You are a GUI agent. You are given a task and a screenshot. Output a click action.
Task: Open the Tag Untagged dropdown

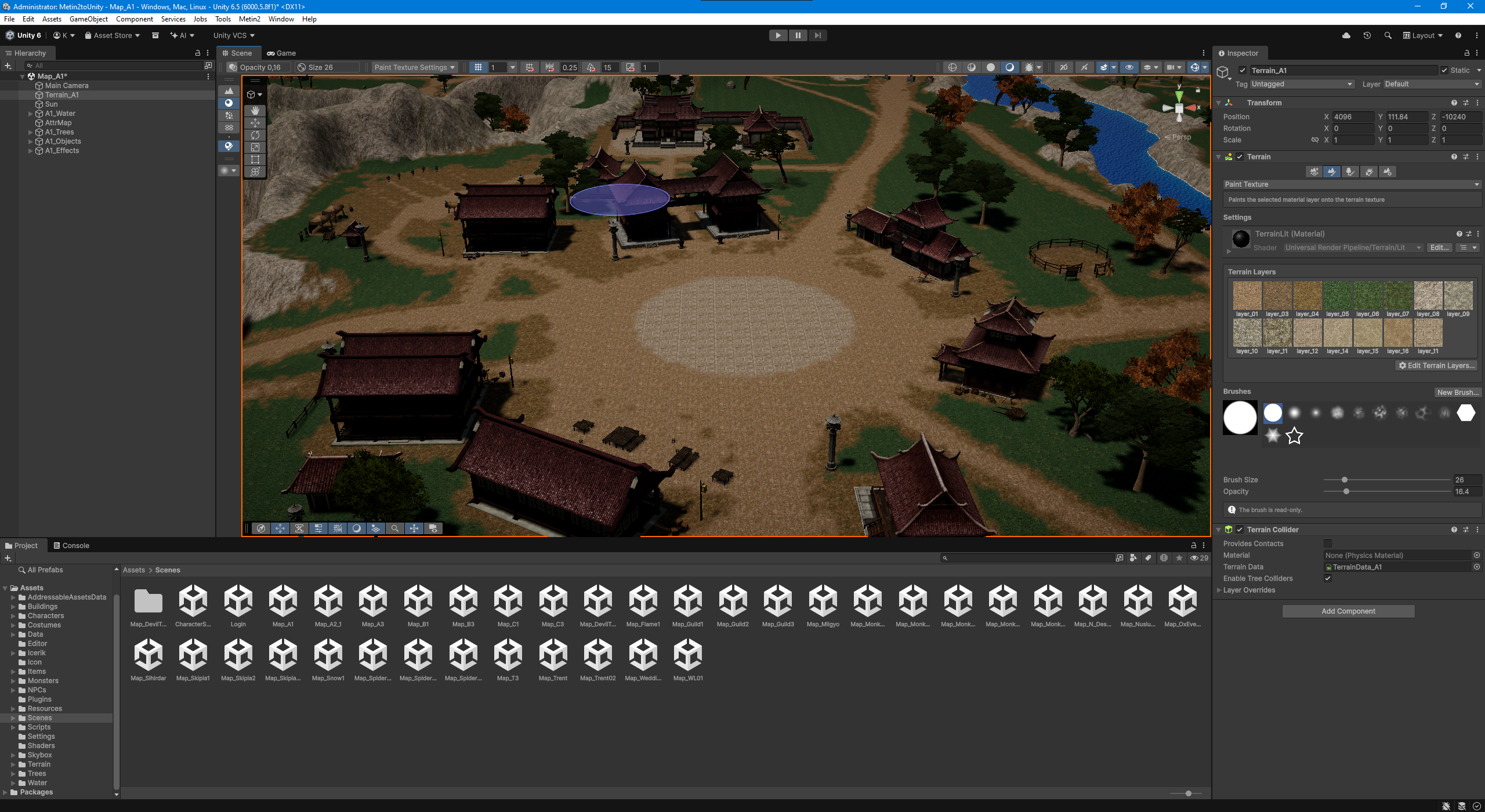tap(1302, 84)
